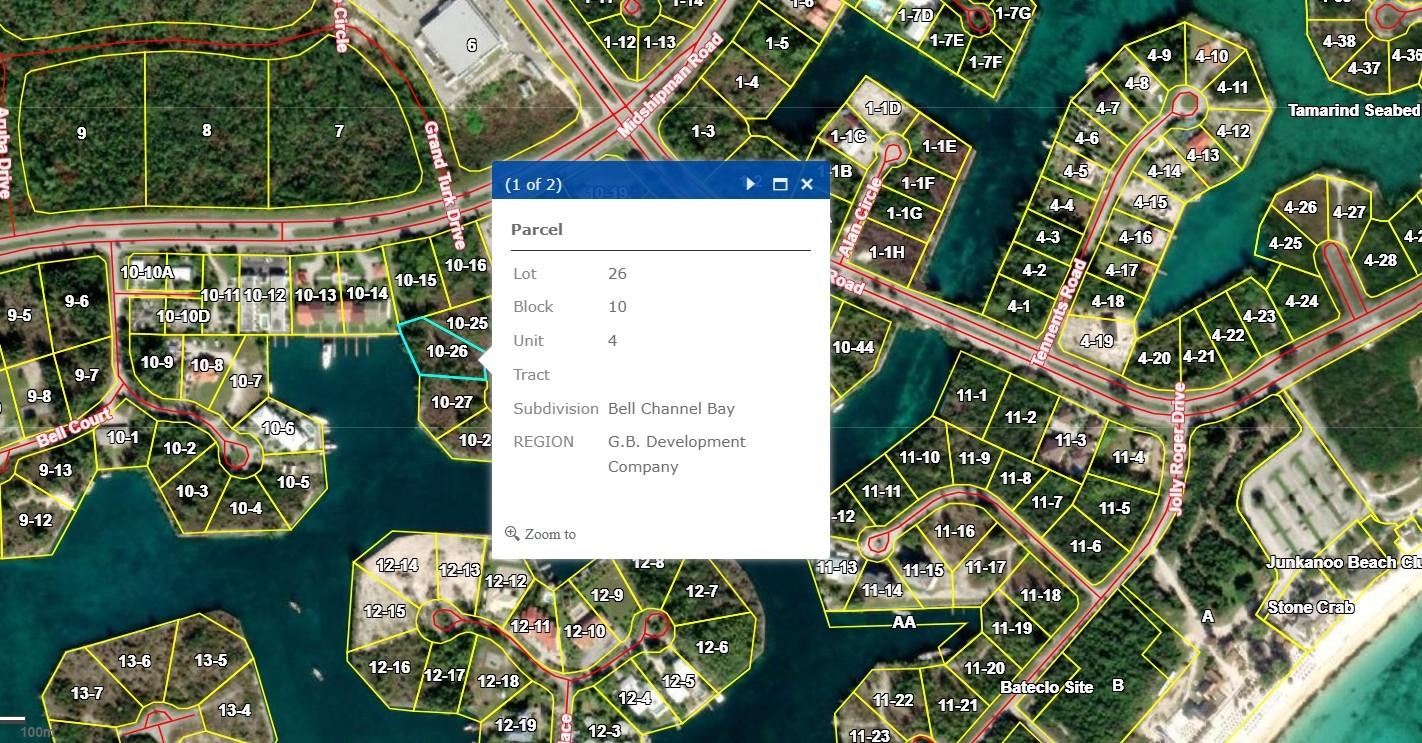Select parcel 1-1H near Alan Circle

tap(885, 252)
